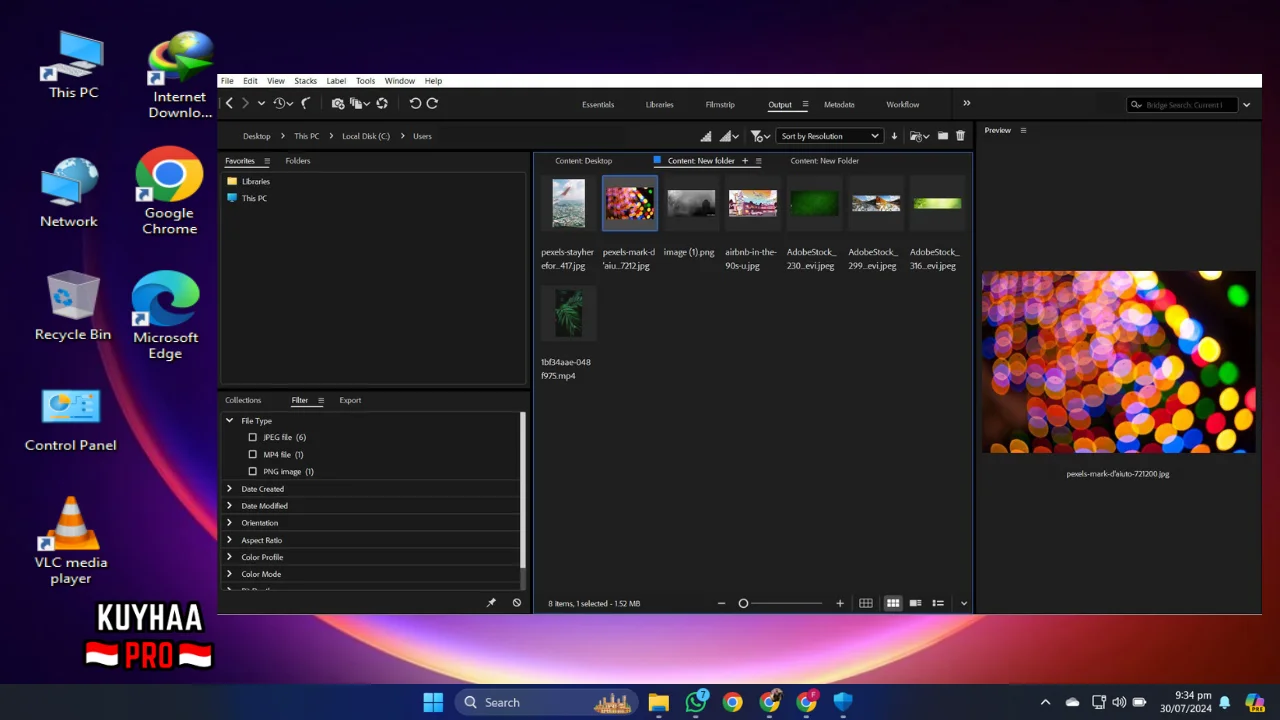Click to lock thumbnail grid icon
The width and height of the screenshot is (1280, 720).
(x=866, y=603)
